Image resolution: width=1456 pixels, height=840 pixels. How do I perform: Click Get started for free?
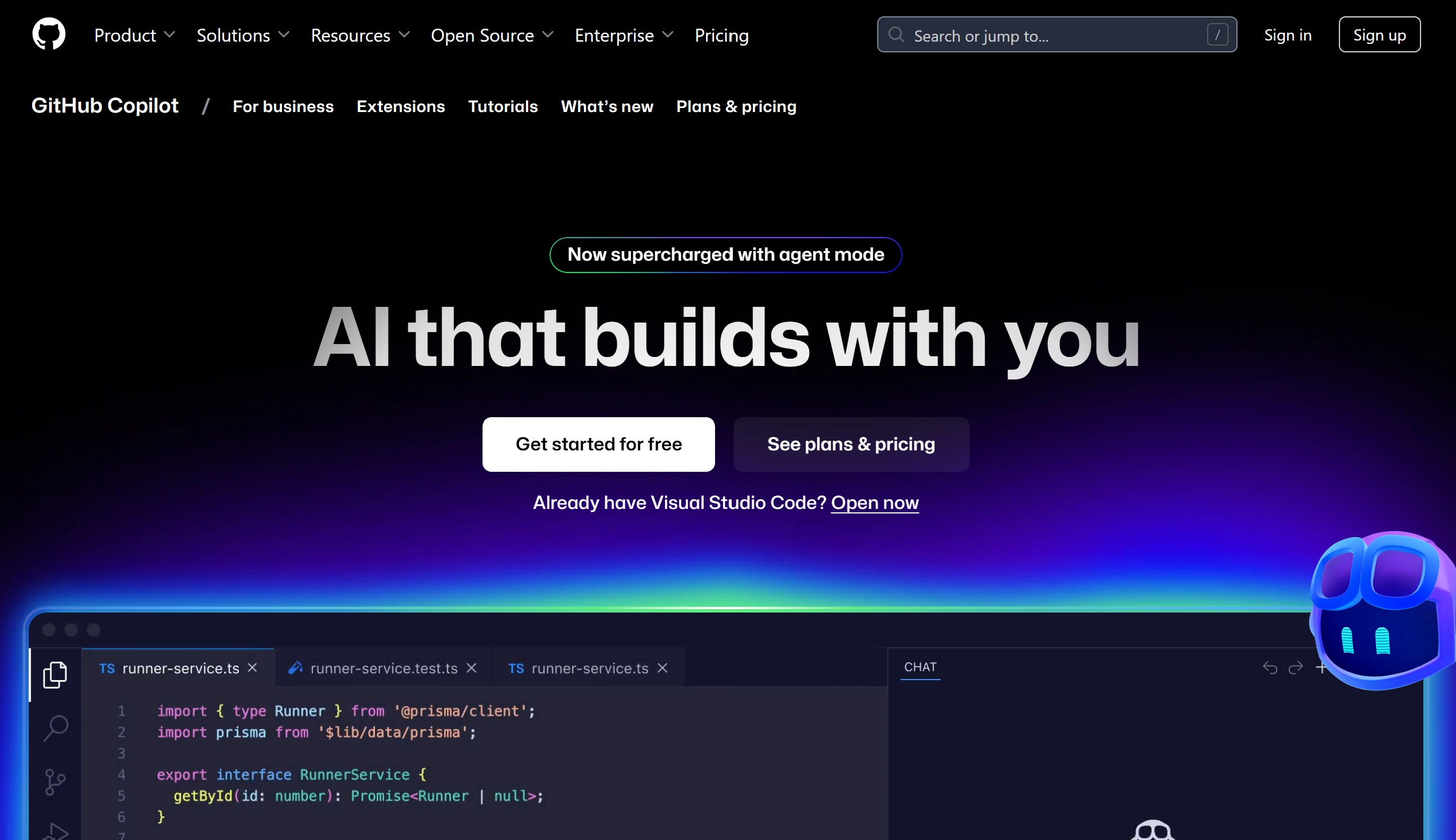[598, 444]
